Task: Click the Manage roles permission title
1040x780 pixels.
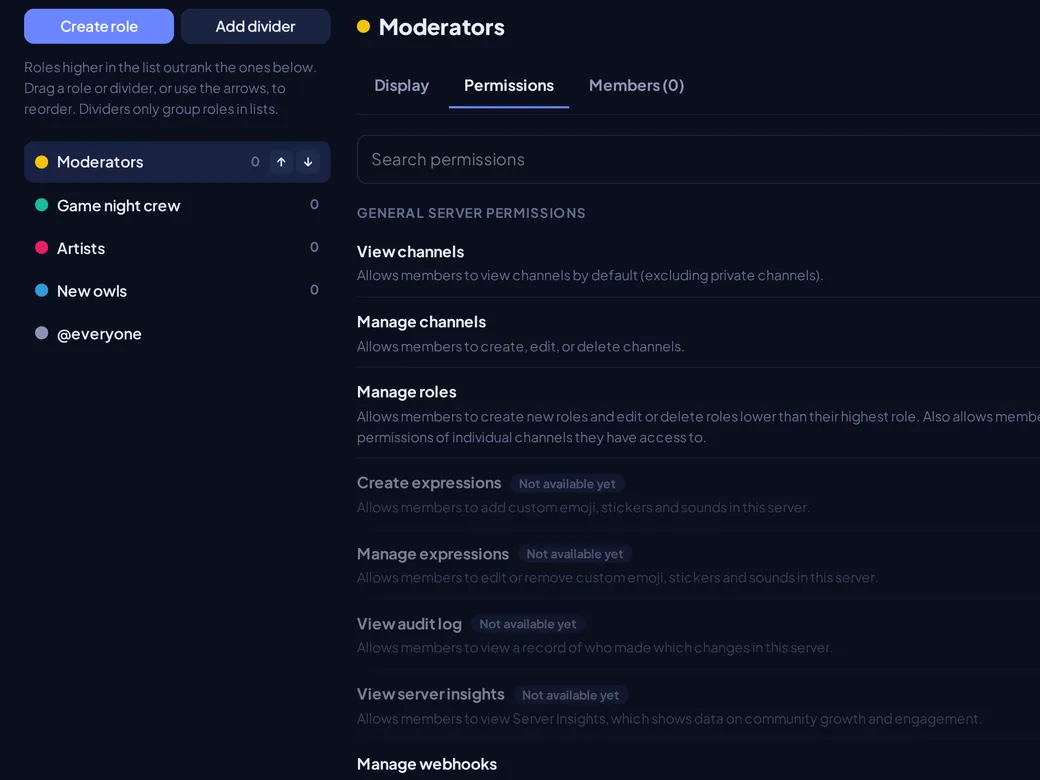Action: click(x=407, y=392)
